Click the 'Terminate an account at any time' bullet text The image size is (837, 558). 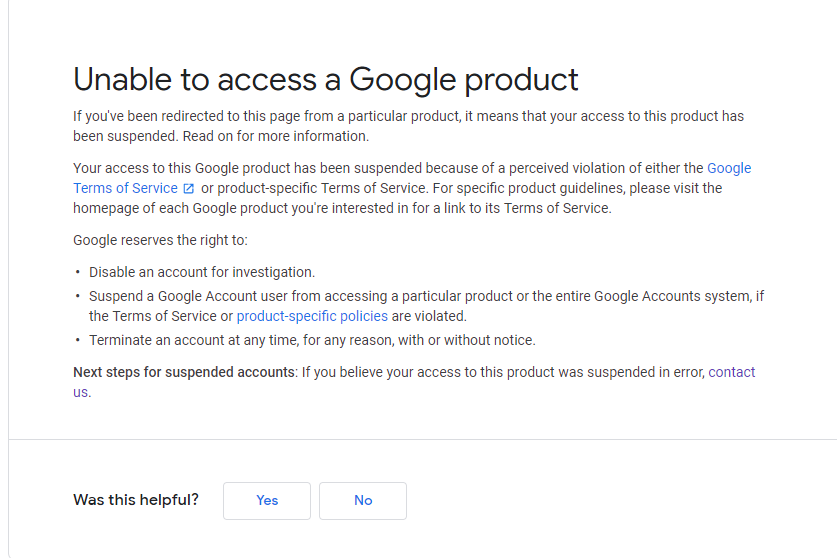312,340
